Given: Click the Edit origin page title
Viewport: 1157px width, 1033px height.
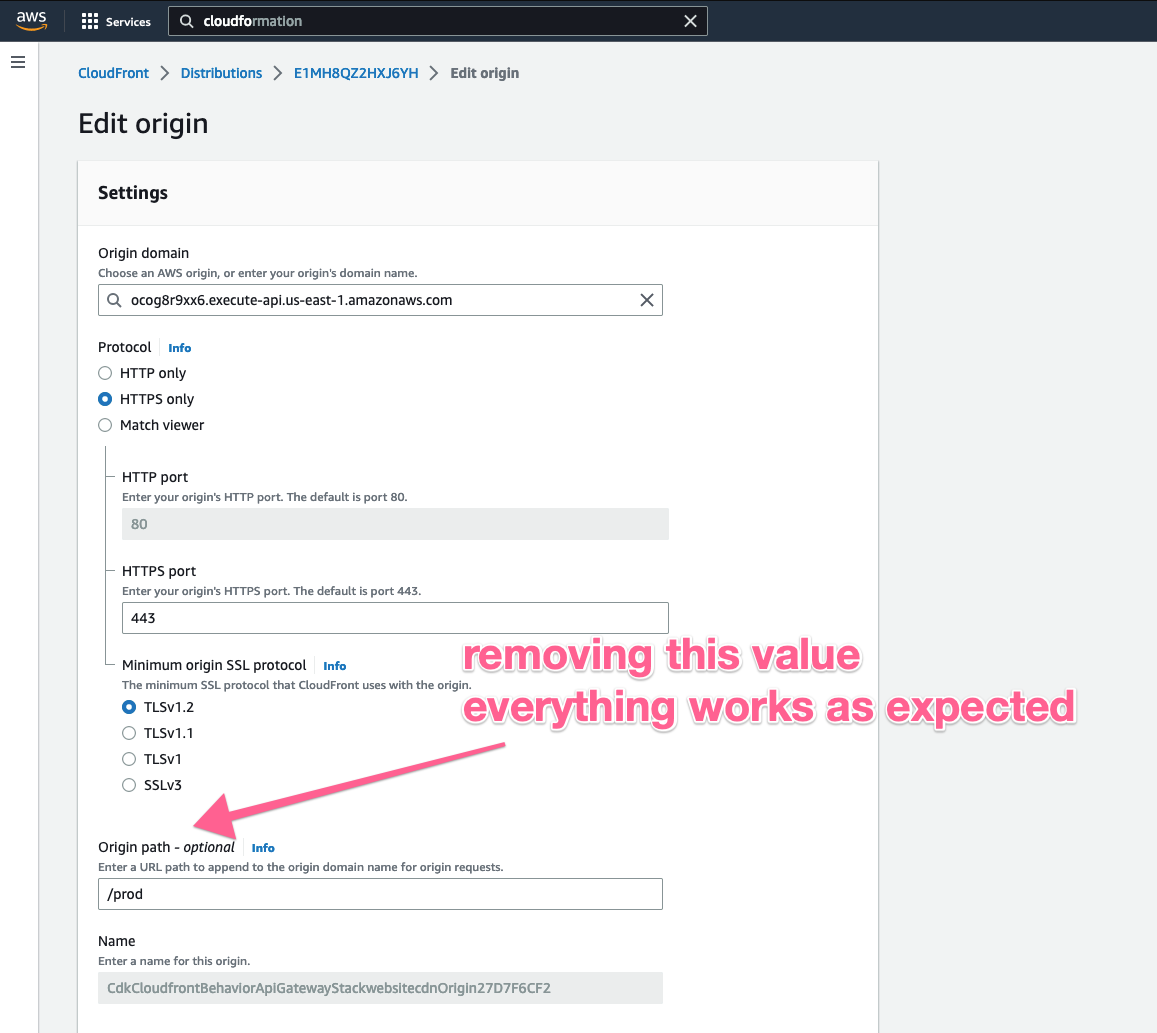Looking at the screenshot, I should pos(143,123).
